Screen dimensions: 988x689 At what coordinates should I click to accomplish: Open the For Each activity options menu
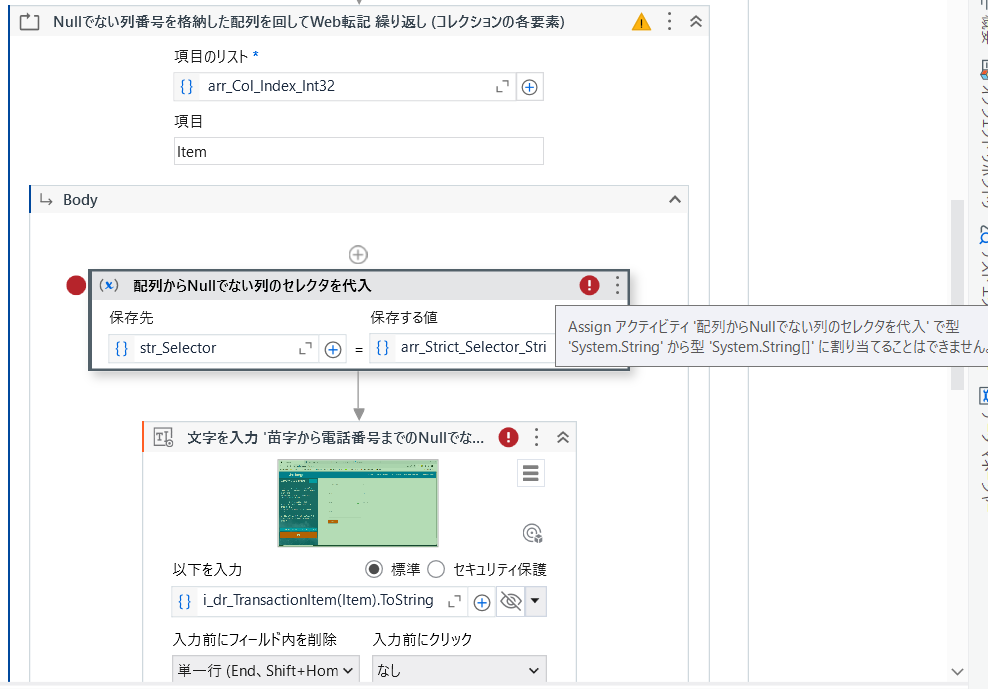point(669,21)
